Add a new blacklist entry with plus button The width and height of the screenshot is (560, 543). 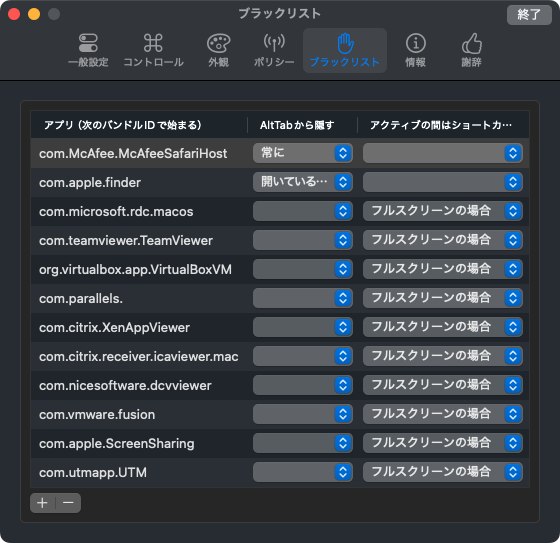point(42,503)
